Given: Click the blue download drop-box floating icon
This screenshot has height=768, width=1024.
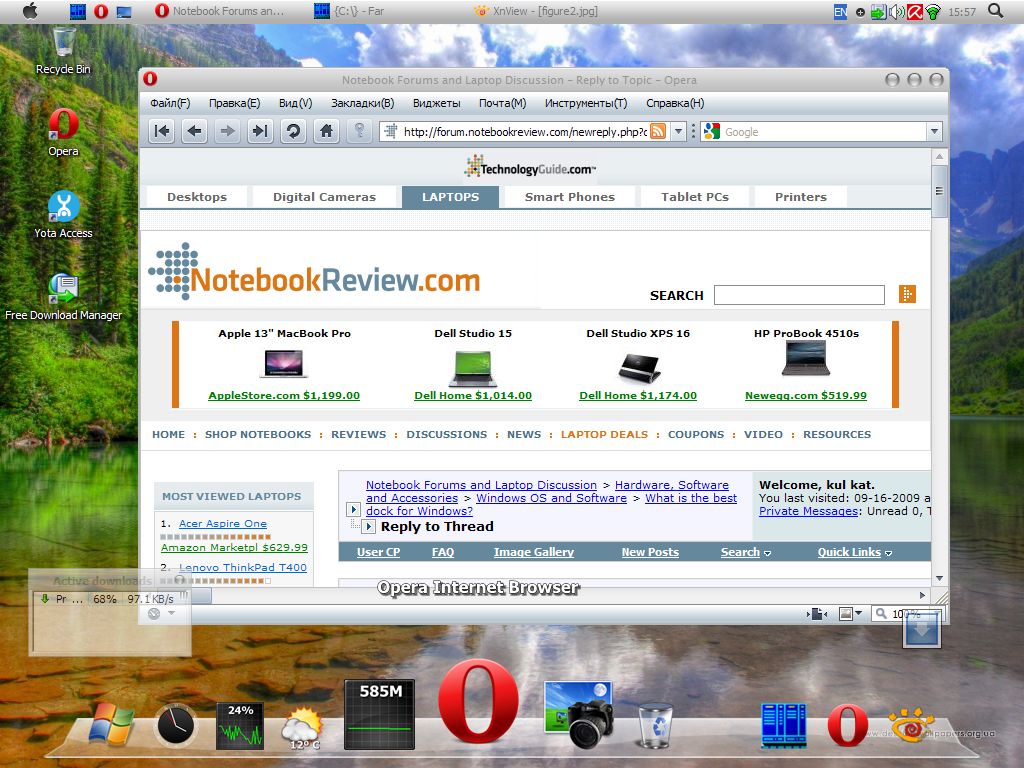Looking at the screenshot, I should [921, 629].
